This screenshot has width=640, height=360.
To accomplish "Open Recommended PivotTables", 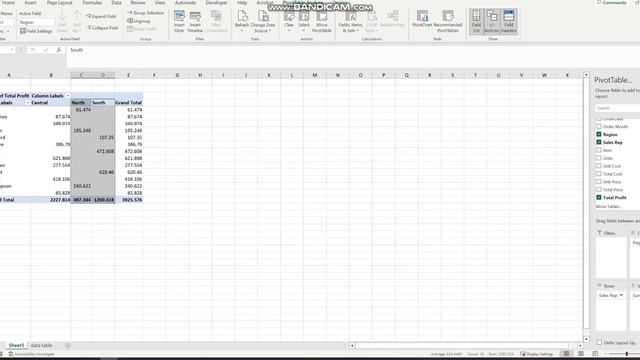I will coord(448,22).
